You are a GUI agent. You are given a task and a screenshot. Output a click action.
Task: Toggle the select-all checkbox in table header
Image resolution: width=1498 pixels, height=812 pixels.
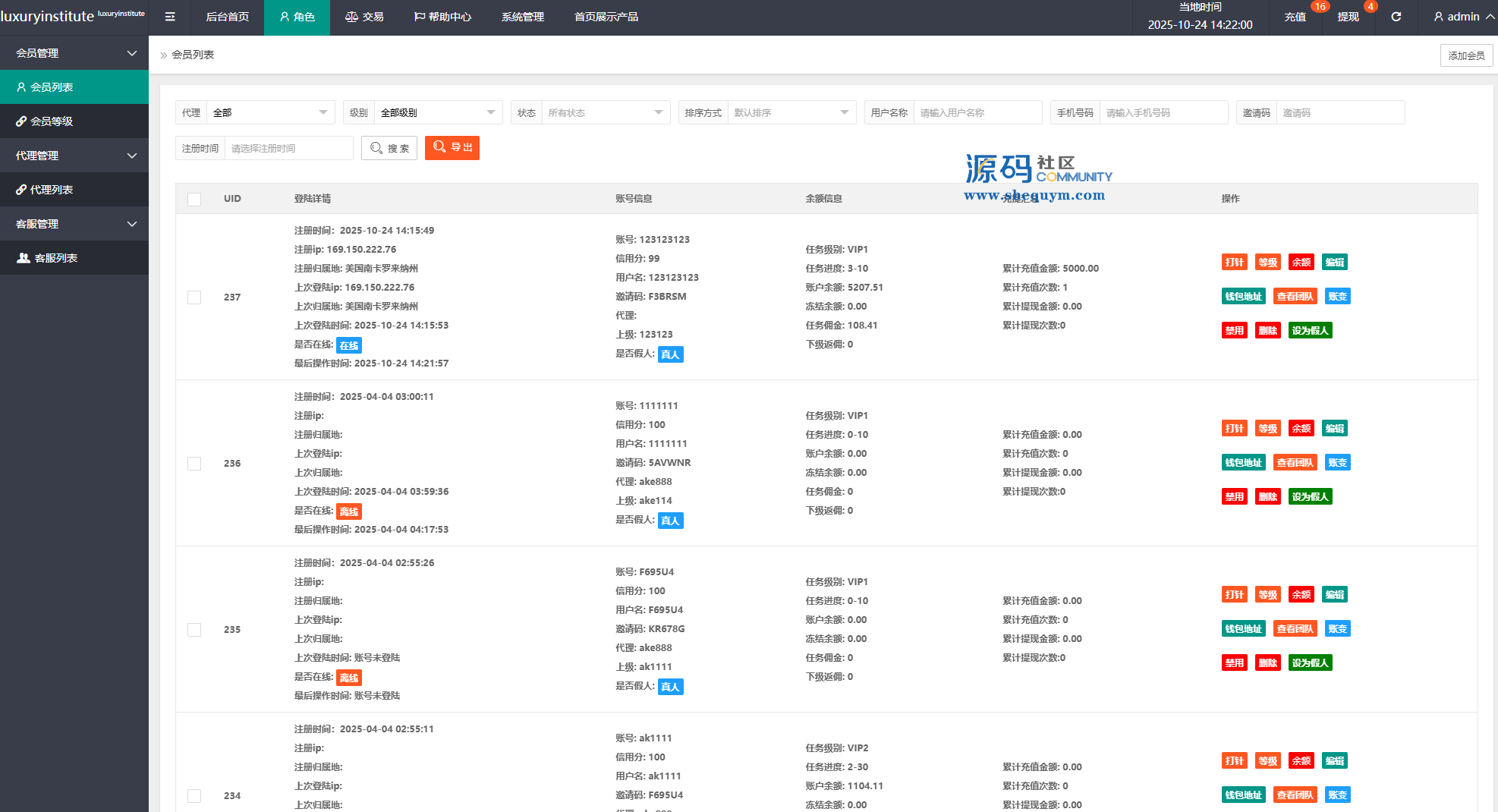[194, 199]
